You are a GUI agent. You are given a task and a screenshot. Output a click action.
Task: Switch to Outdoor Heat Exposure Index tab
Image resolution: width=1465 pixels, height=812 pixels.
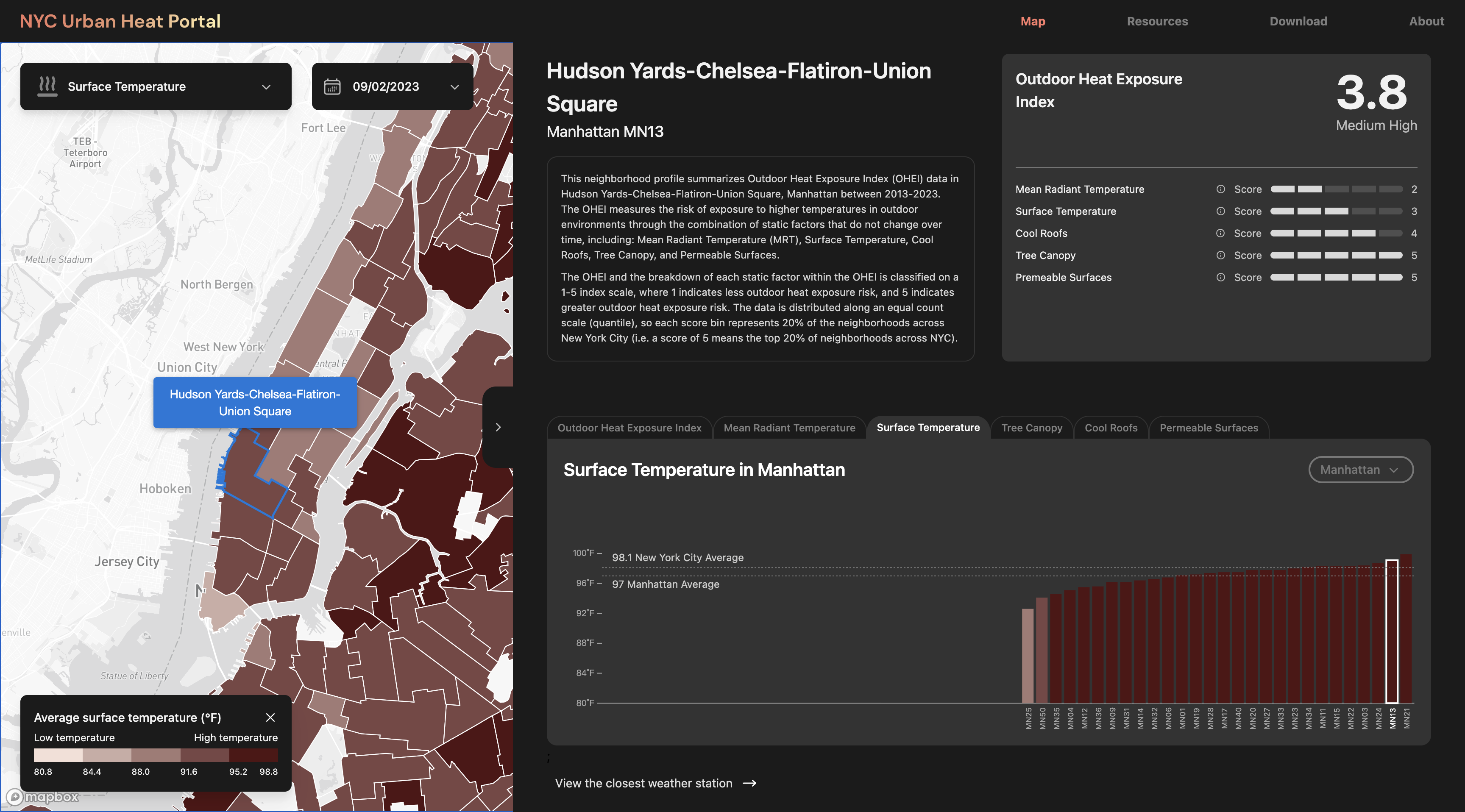(629, 428)
